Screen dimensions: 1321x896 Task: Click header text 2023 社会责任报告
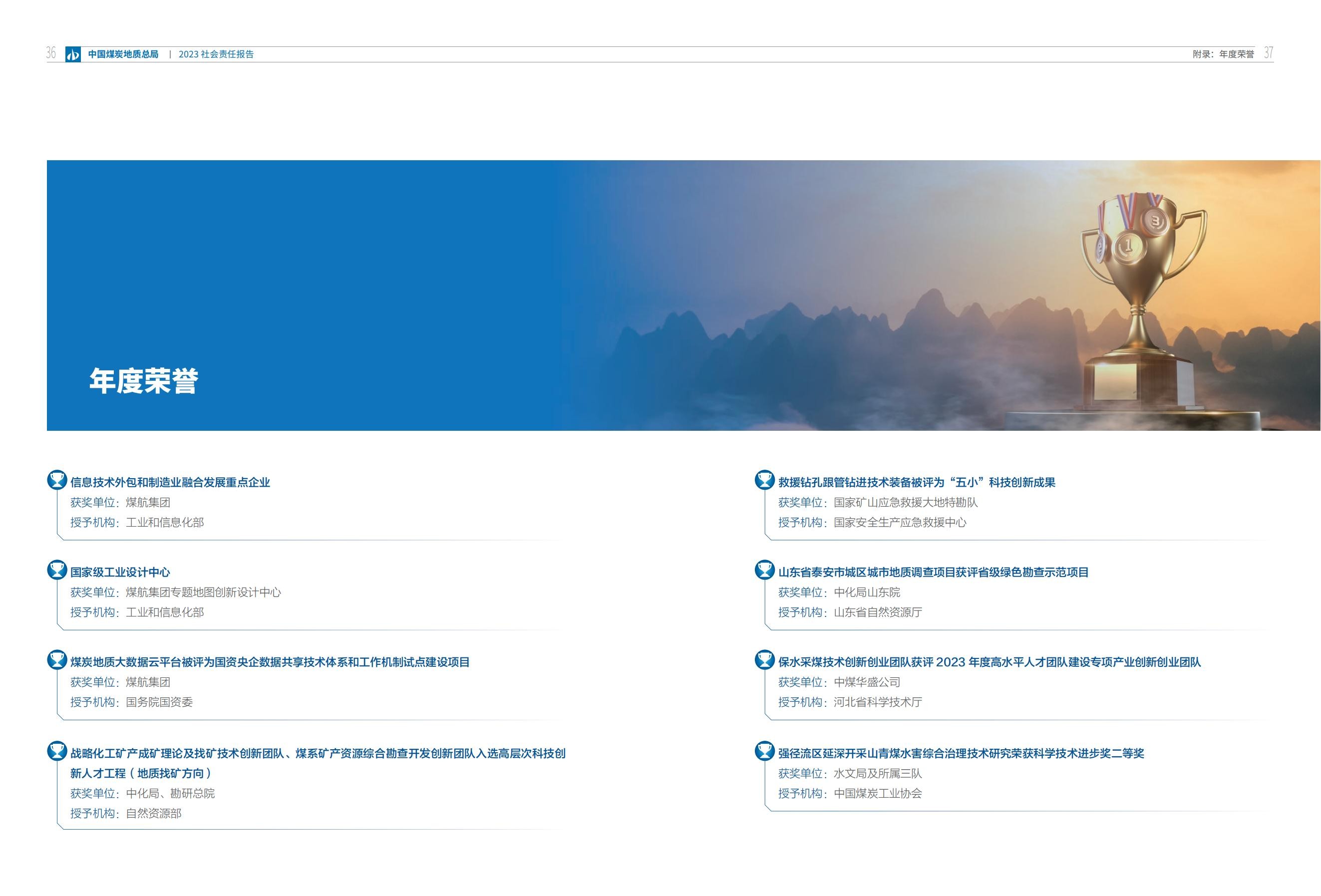pyautogui.click(x=216, y=54)
